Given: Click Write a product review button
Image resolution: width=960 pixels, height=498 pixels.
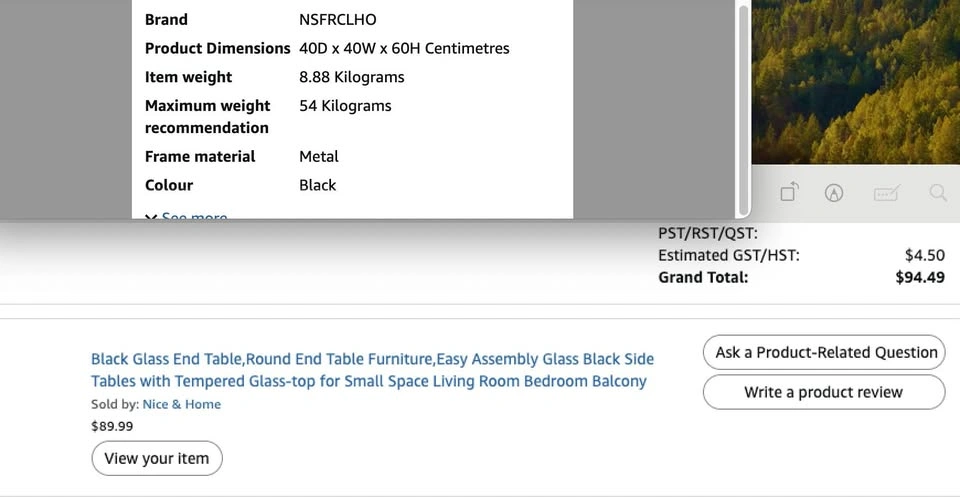Looking at the screenshot, I should [823, 392].
